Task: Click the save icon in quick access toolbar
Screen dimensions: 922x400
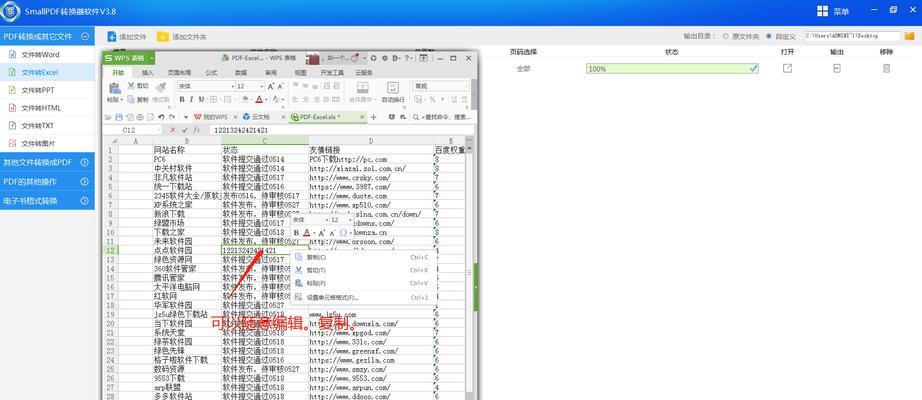Action: 119,117
